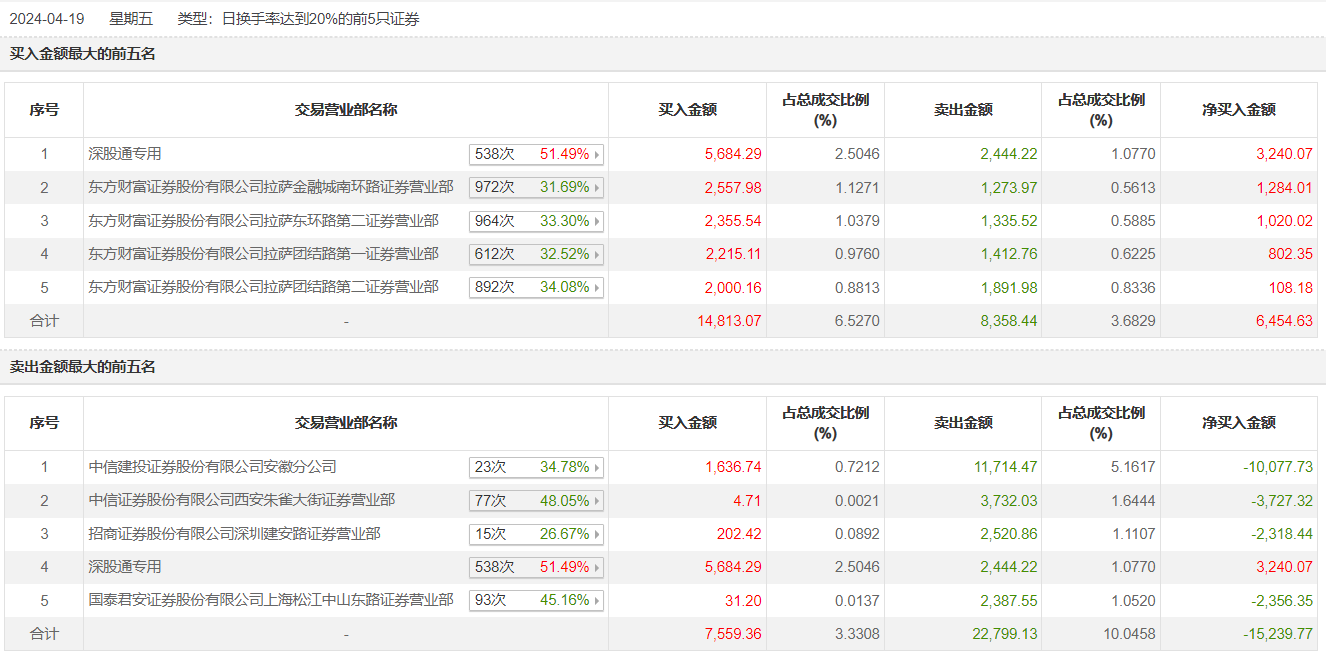Open 东方财富证券拉萨金融城南环路证券营业部 link

pos(271,187)
